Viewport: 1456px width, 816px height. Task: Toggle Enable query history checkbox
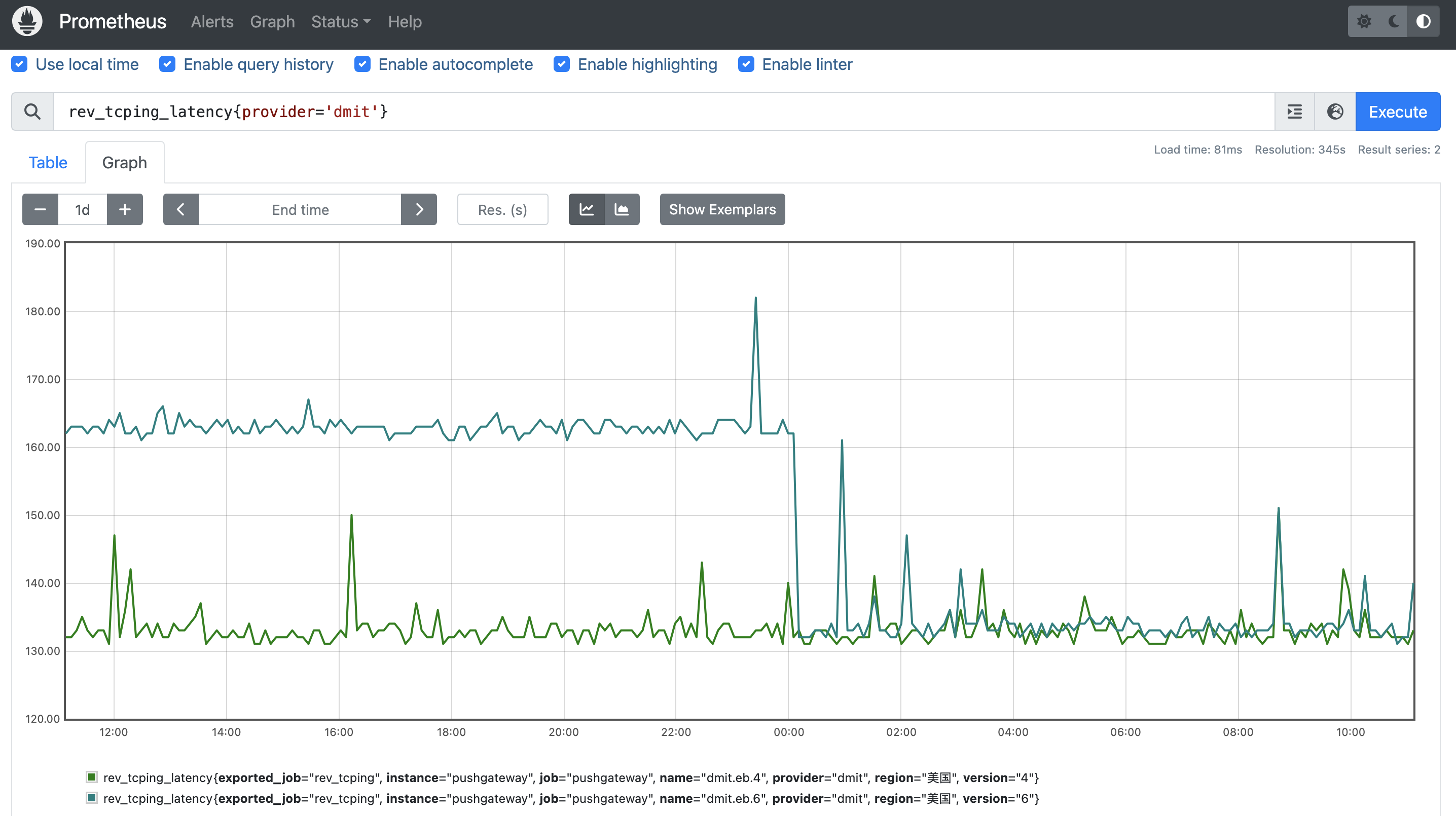[x=167, y=64]
